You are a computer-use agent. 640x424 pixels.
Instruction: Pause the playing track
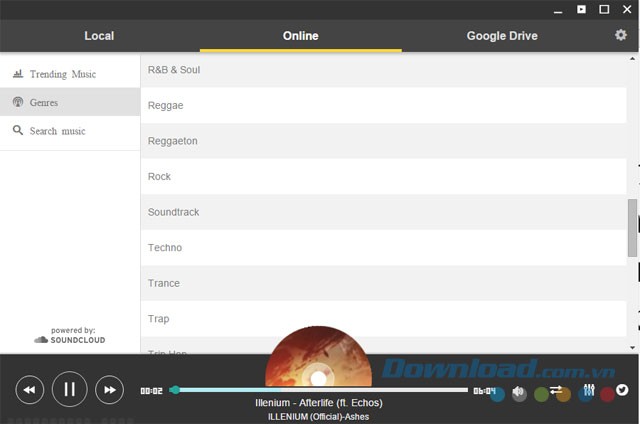click(69, 389)
